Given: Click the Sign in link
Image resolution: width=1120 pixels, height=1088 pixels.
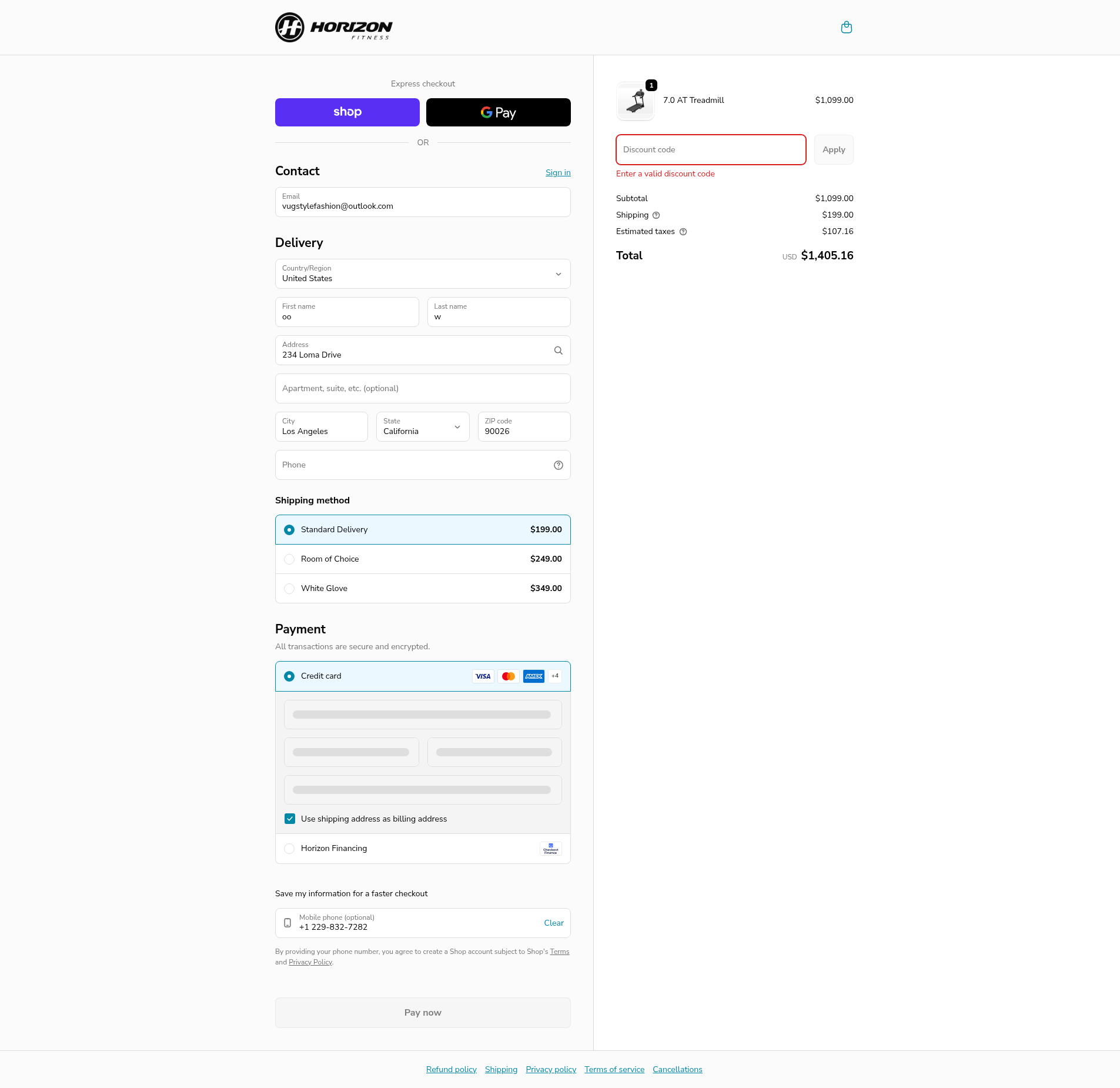Looking at the screenshot, I should coord(557,172).
